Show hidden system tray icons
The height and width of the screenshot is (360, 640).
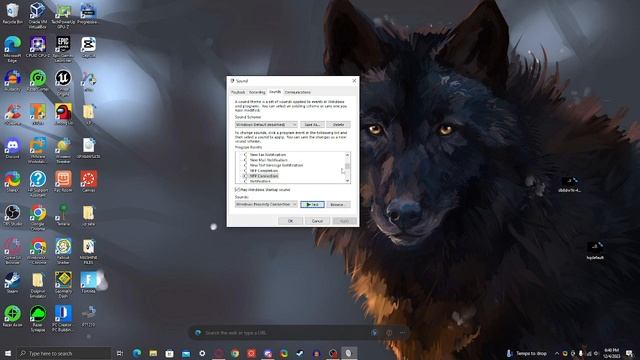pyautogui.click(x=557, y=353)
